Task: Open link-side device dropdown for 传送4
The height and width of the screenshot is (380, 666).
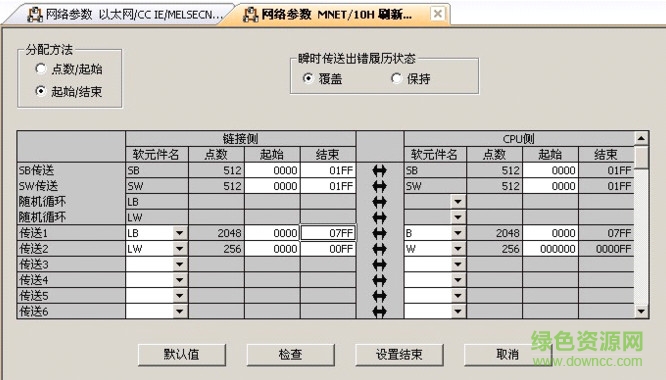Action: [x=180, y=280]
